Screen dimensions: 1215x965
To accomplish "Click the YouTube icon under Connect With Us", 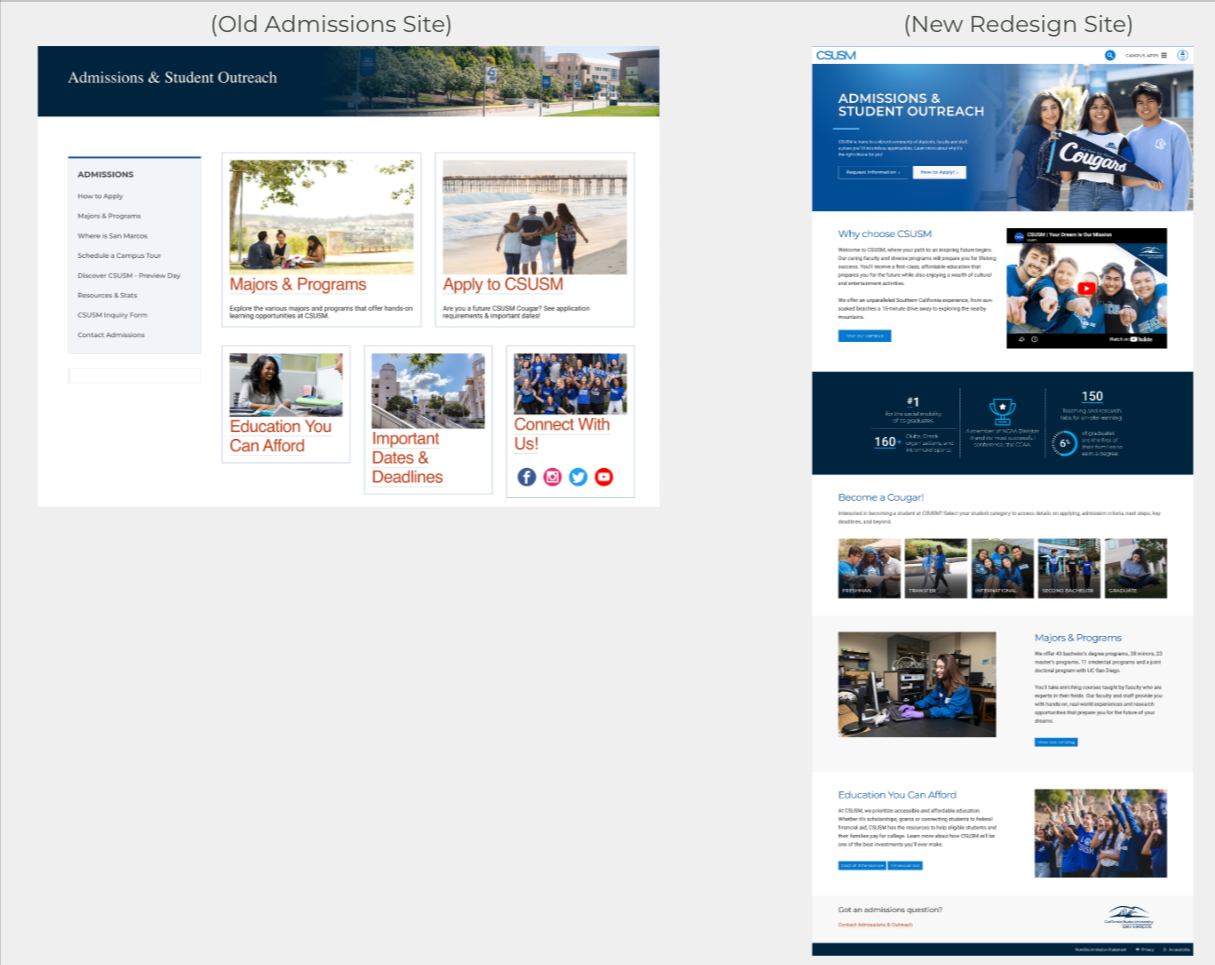I will [x=604, y=477].
